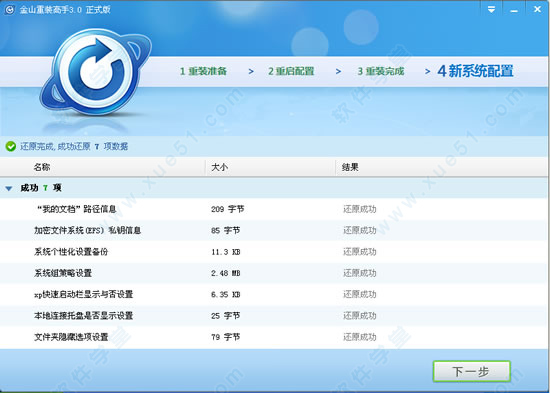Sort by the 大小 column header

[270, 167]
